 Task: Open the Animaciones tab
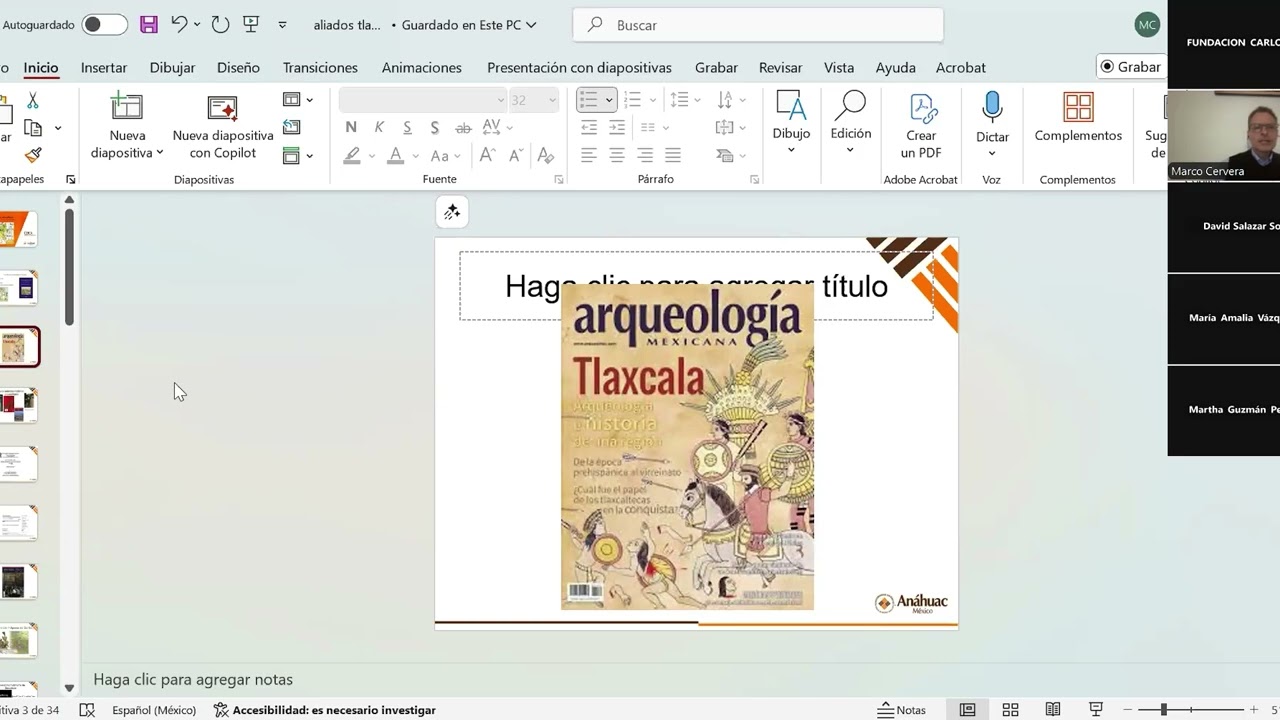pyautogui.click(x=422, y=67)
